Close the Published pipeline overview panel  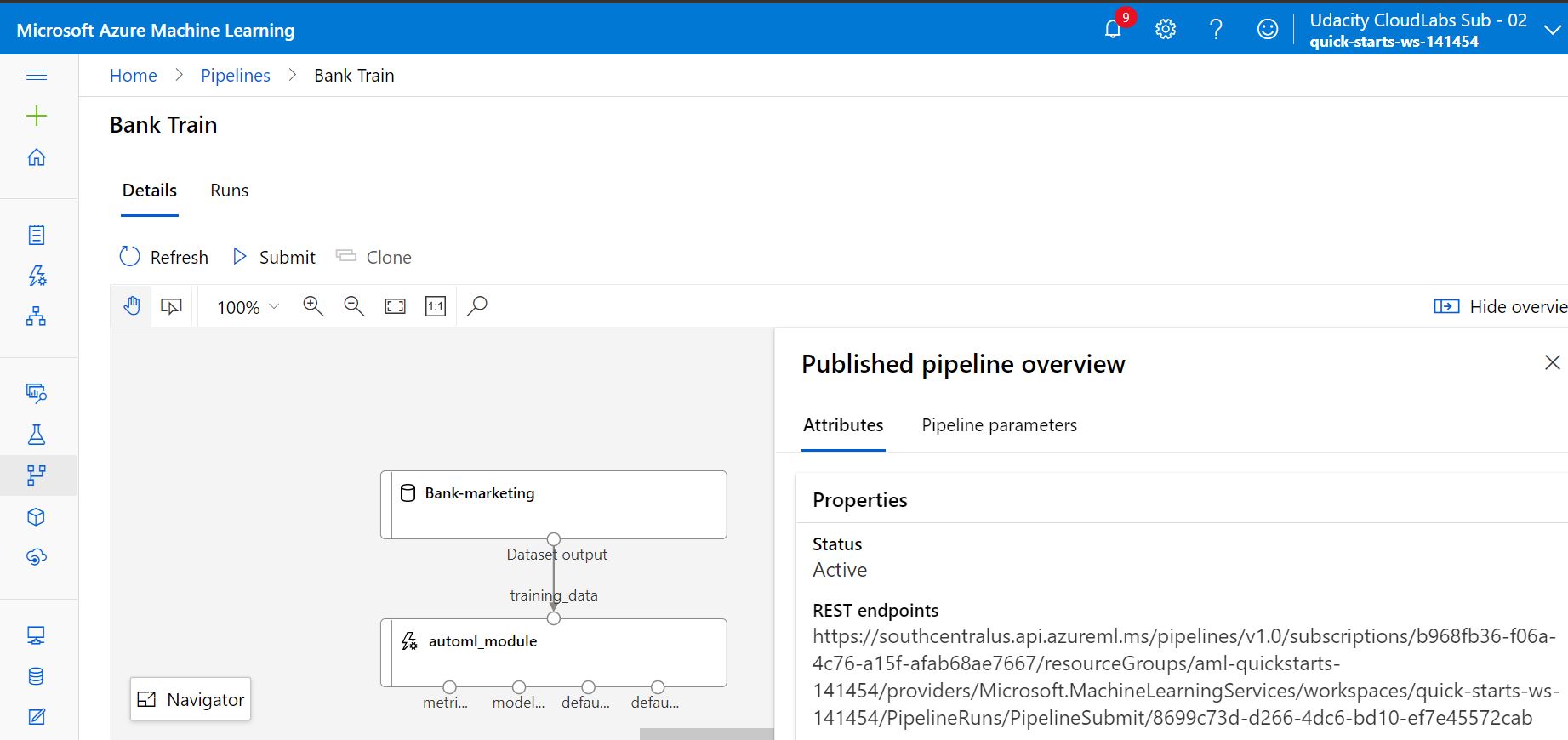(1553, 363)
